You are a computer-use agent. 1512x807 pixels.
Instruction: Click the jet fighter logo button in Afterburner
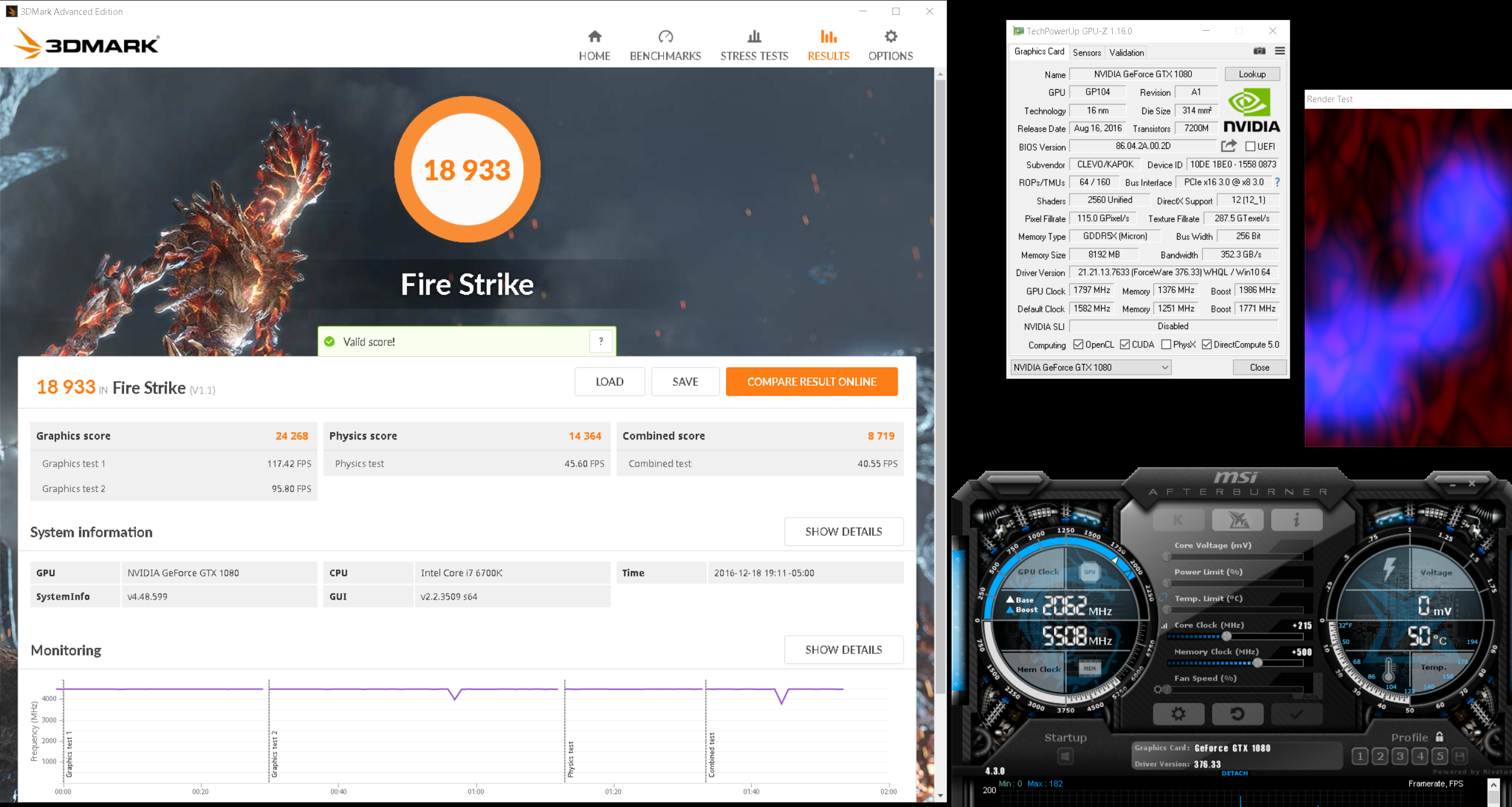(1238, 520)
